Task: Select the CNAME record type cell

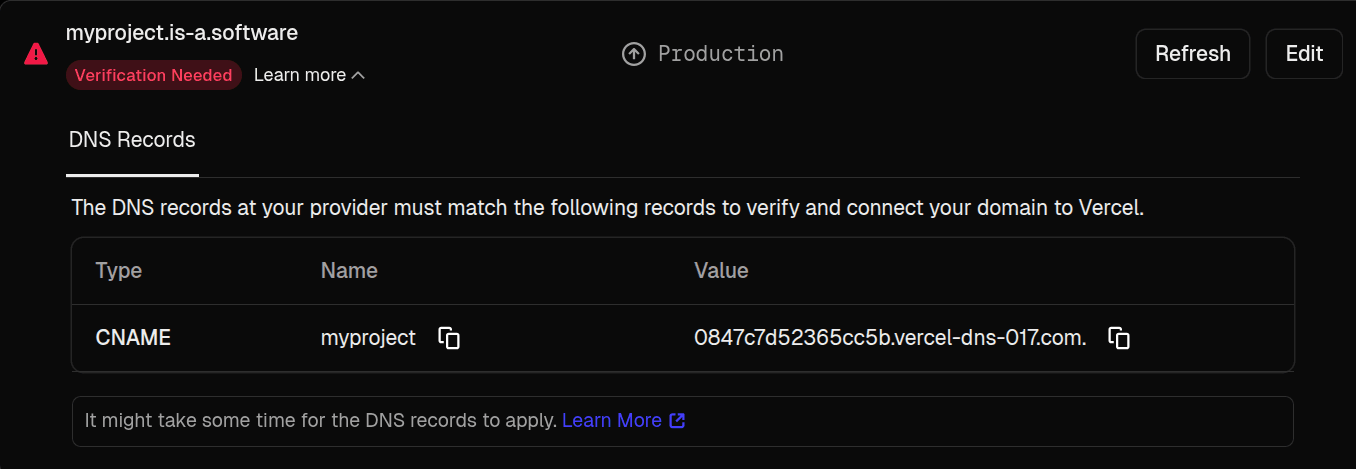Action: click(133, 338)
